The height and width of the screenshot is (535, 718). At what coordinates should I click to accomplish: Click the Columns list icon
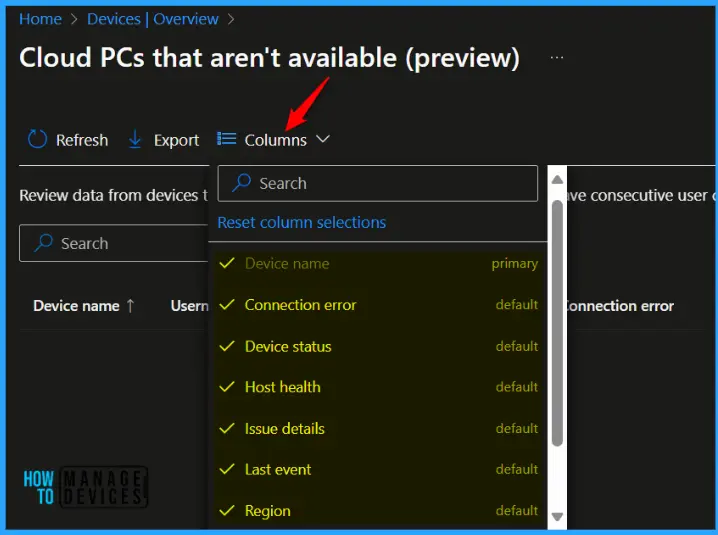pyautogui.click(x=226, y=138)
